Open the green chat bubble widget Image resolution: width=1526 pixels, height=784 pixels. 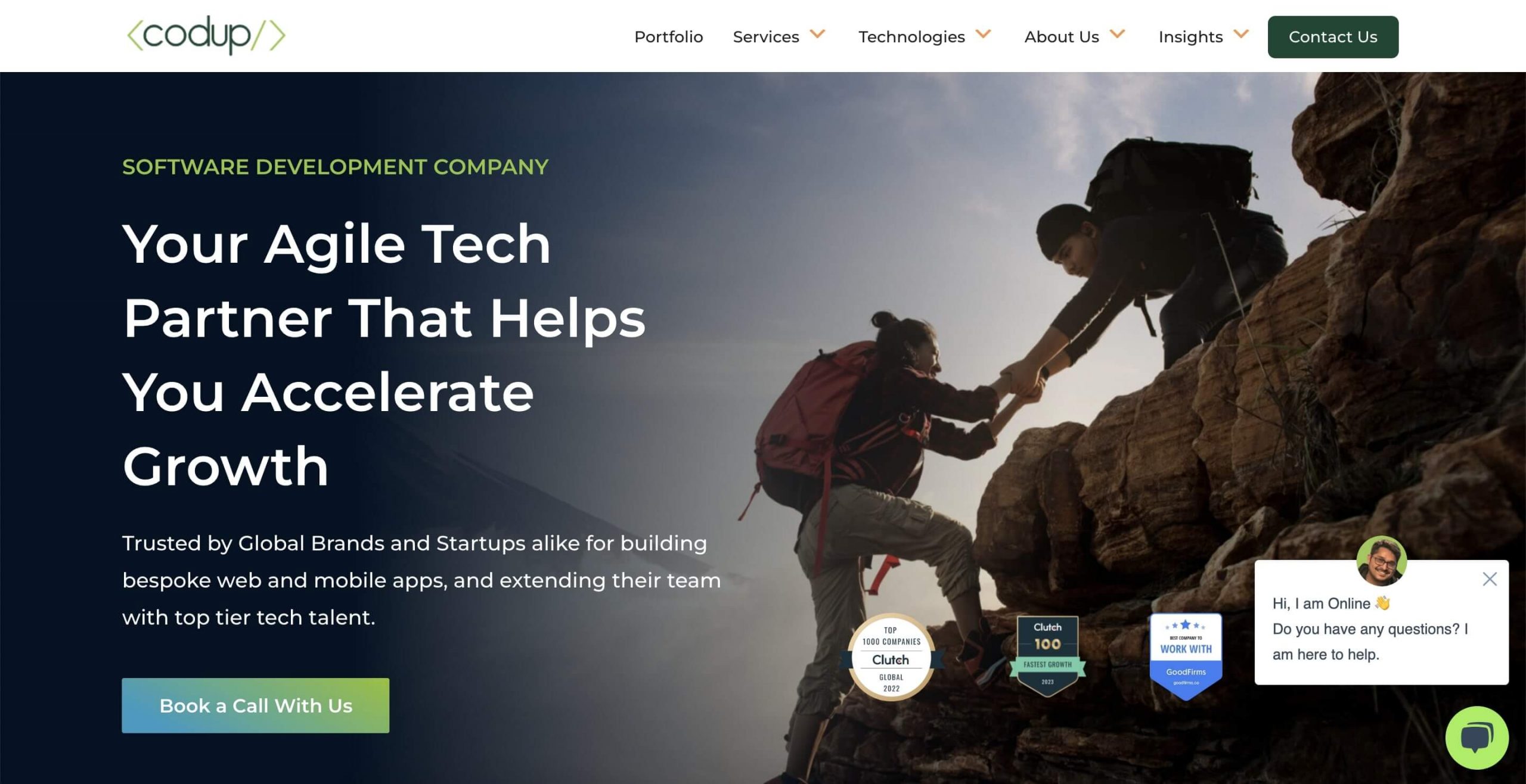pyautogui.click(x=1477, y=738)
